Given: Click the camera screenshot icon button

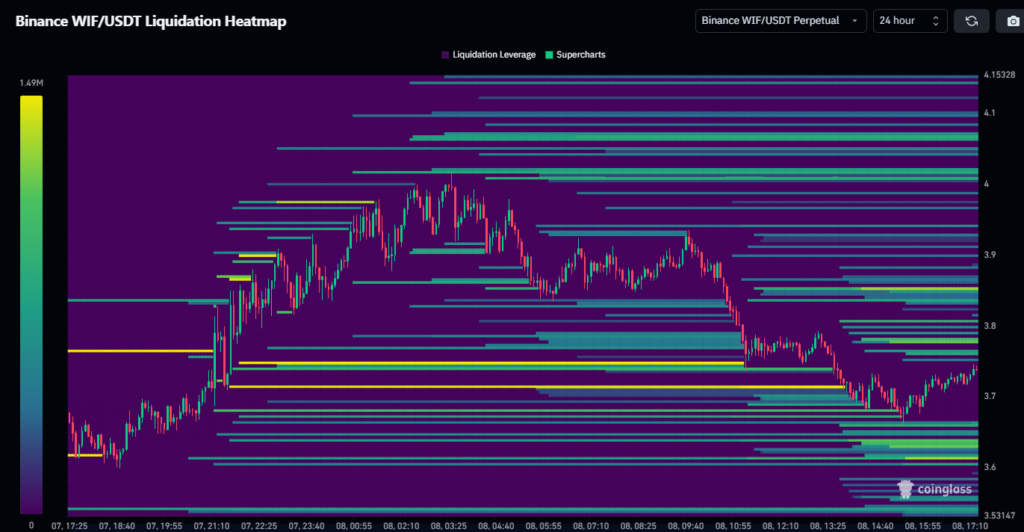Looking at the screenshot, I should [1011, 21].
